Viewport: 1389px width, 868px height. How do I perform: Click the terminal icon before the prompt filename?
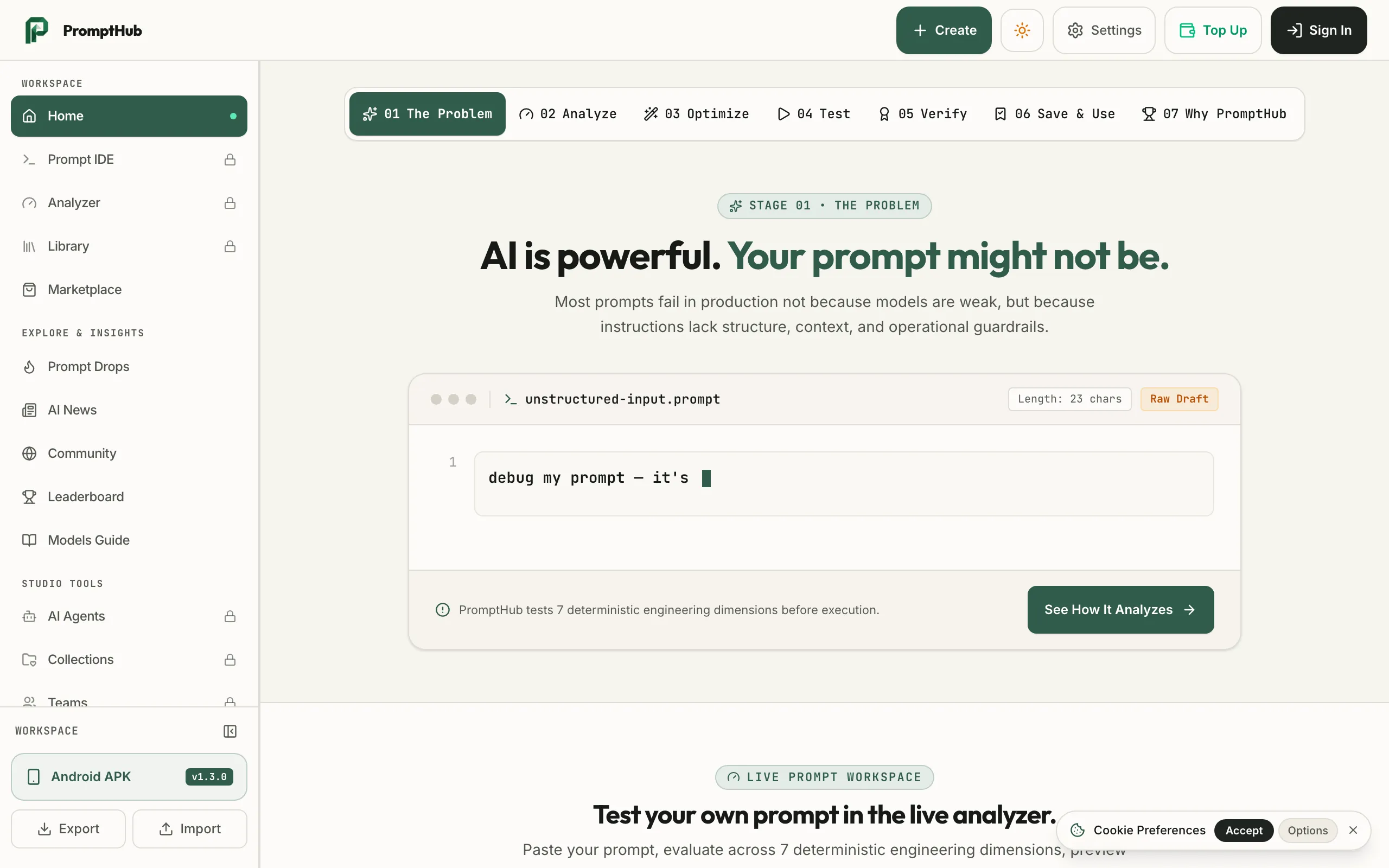510,399
